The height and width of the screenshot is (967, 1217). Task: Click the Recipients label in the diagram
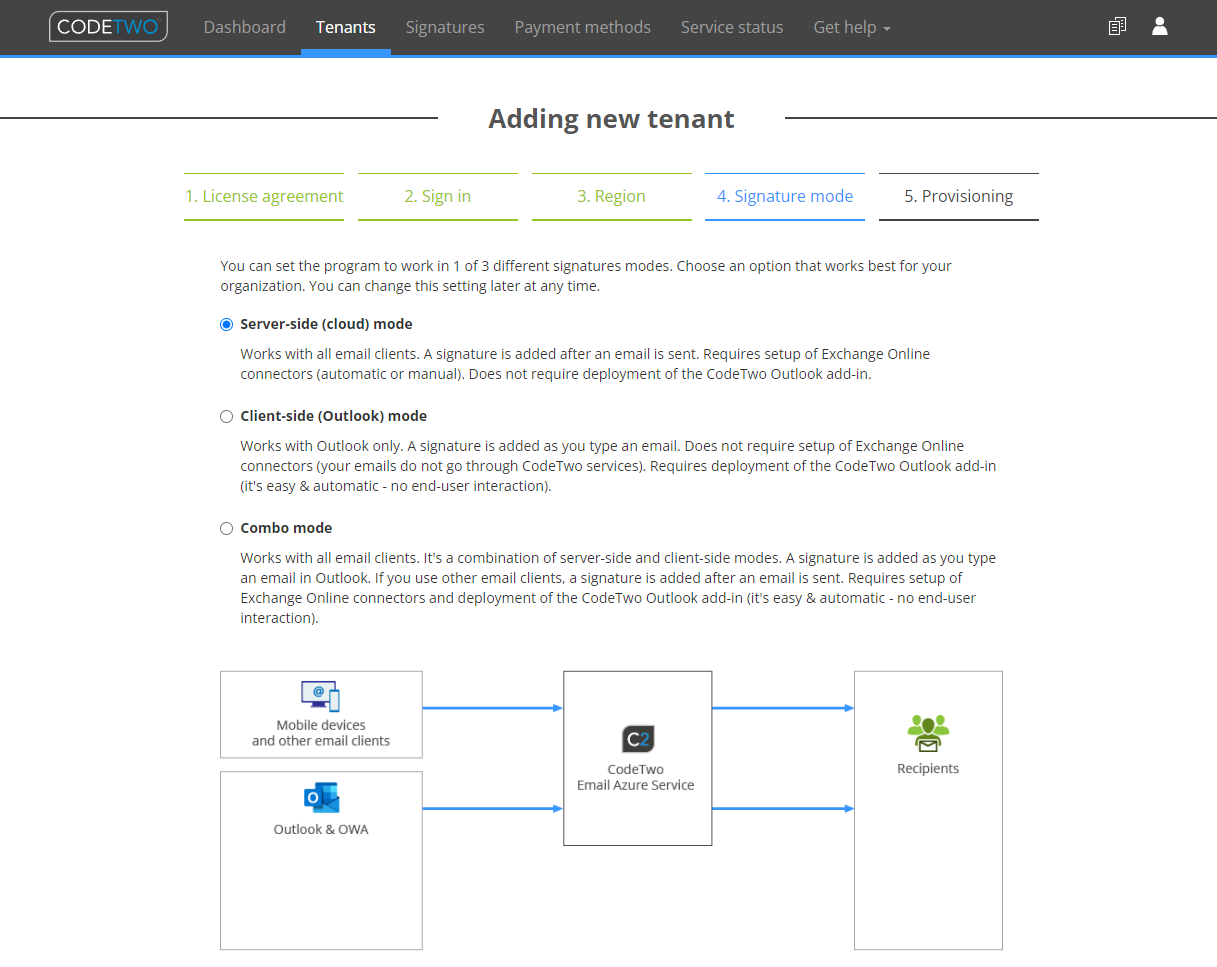928,769
